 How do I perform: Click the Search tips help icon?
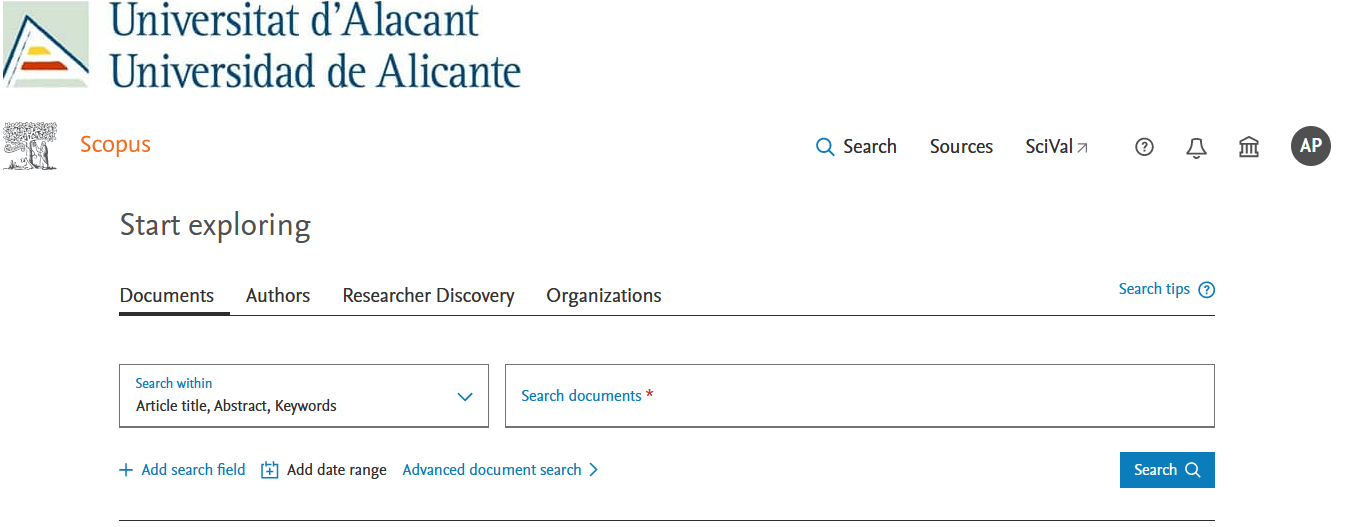[x=1207, y=290]
